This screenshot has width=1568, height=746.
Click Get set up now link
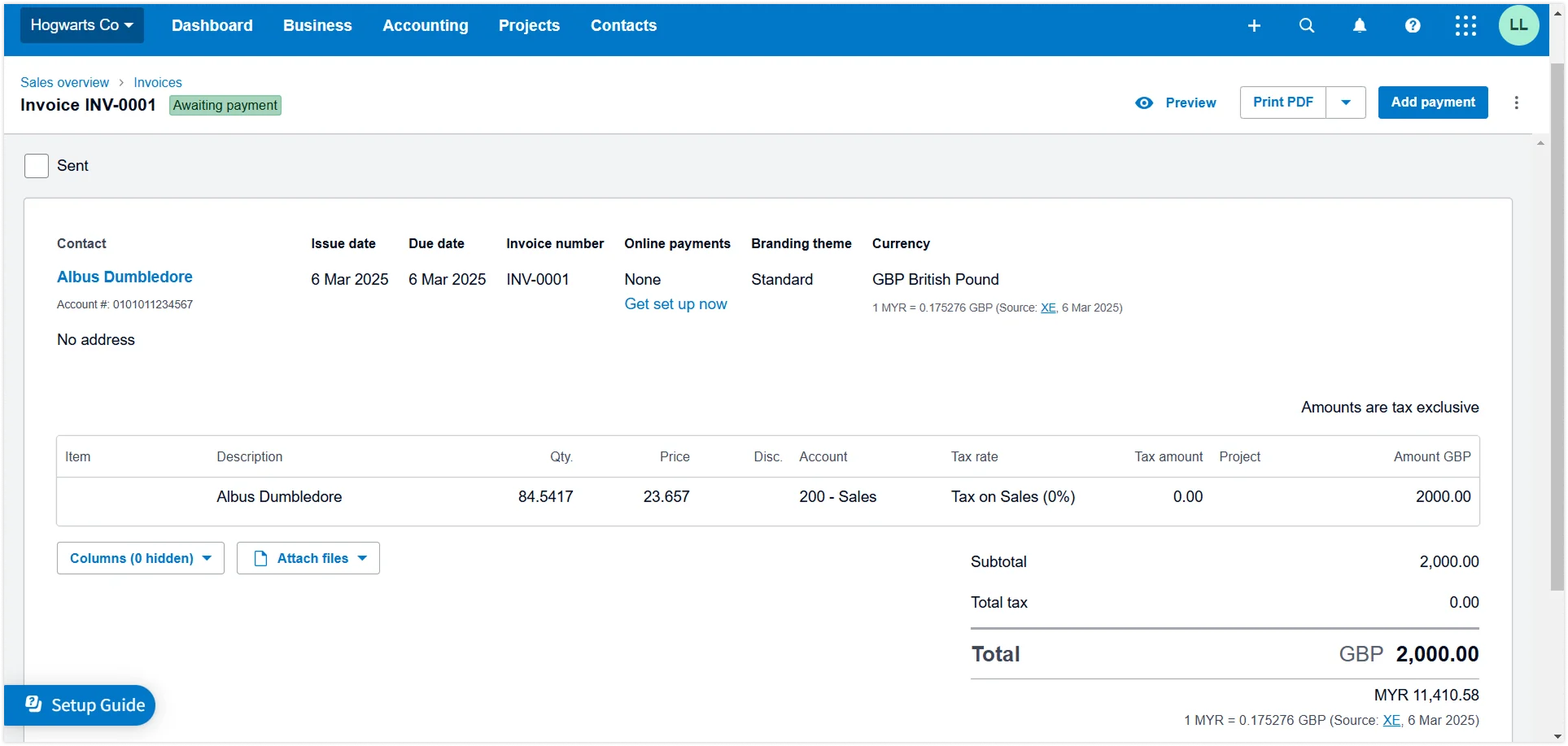675,304
